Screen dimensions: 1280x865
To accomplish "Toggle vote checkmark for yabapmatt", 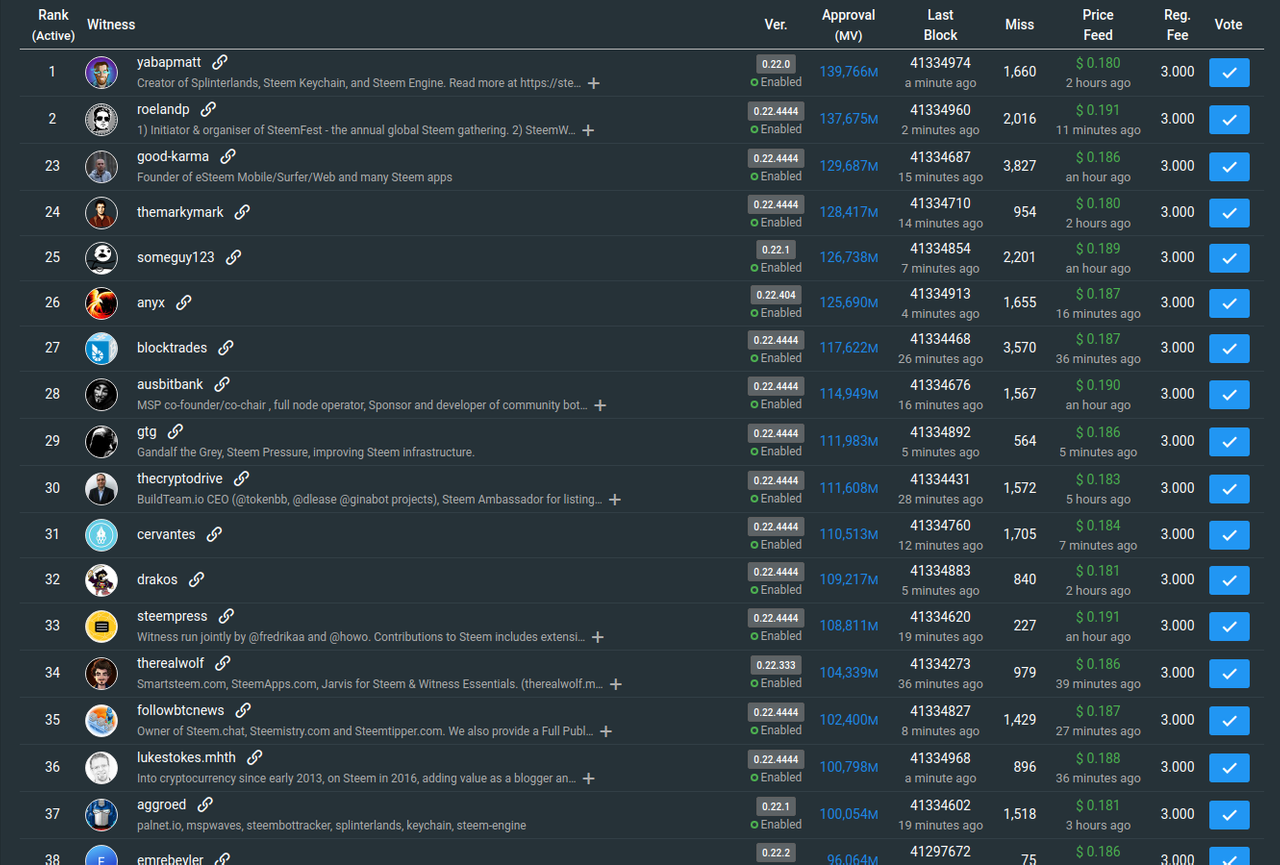I will coord(1229,72).
